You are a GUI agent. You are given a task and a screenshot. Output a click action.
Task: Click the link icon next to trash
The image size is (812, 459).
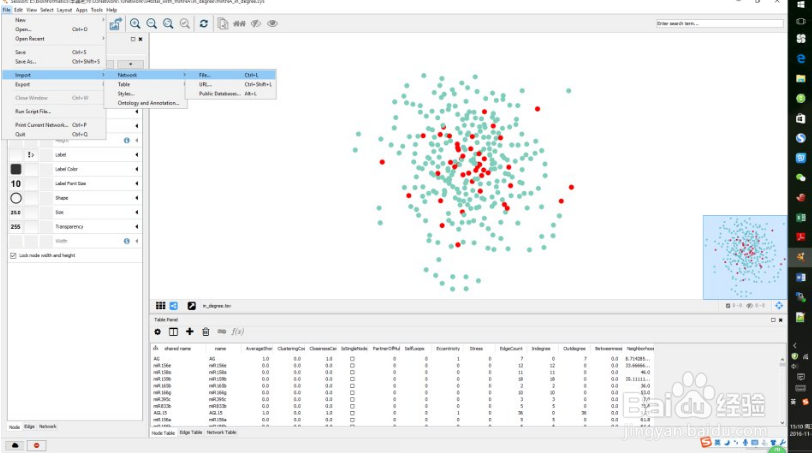point(222,332)
